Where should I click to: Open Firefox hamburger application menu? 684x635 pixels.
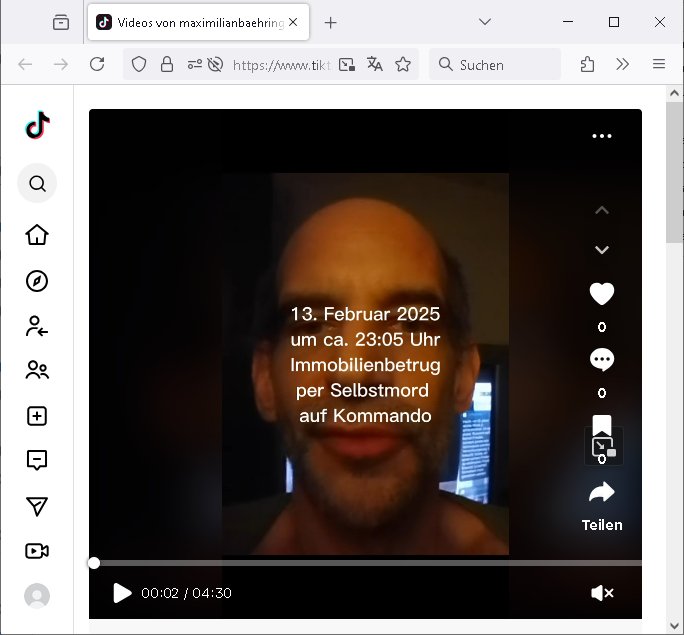point(658,64)
